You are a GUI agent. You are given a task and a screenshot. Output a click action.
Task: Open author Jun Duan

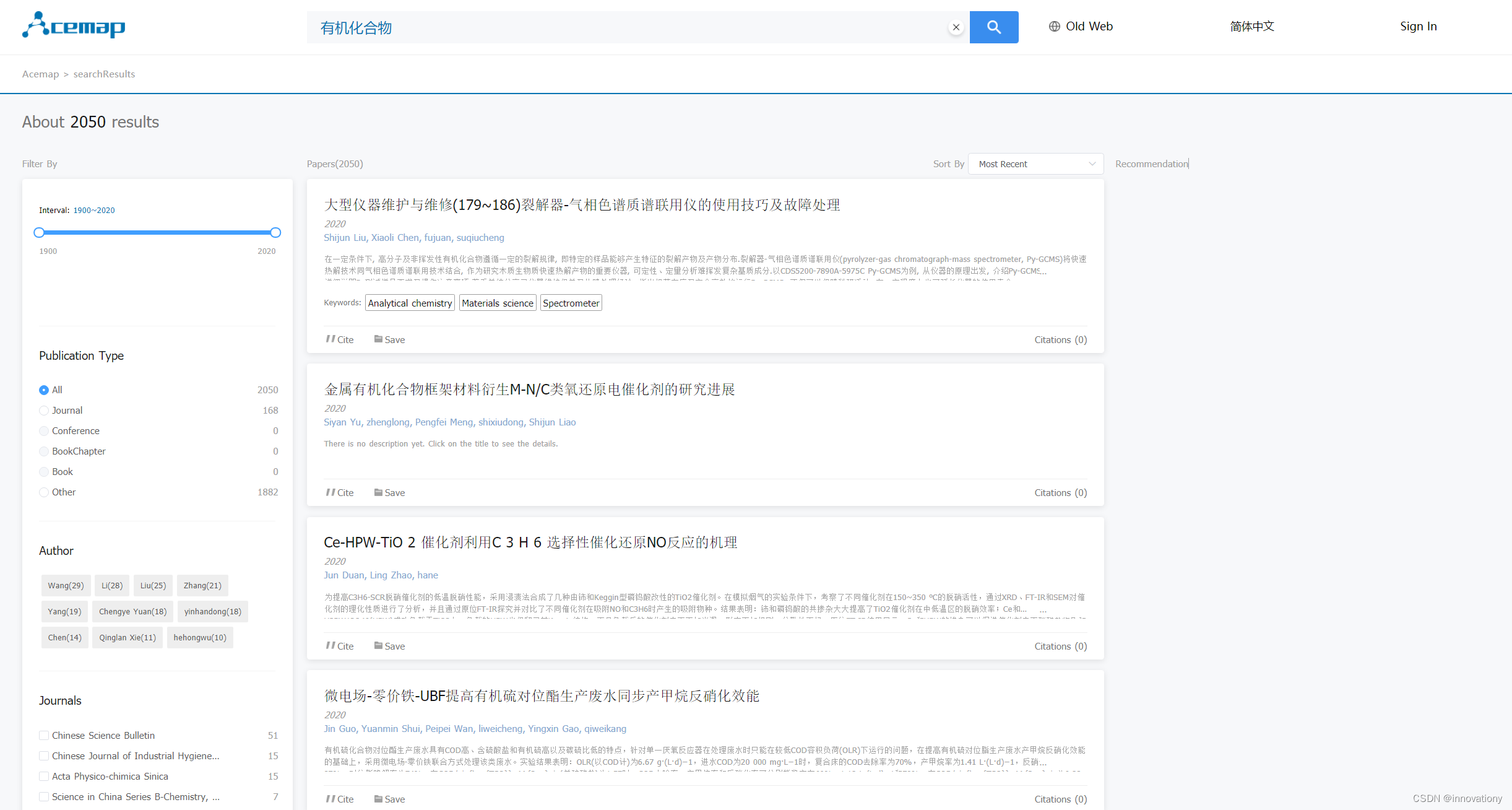344,575
